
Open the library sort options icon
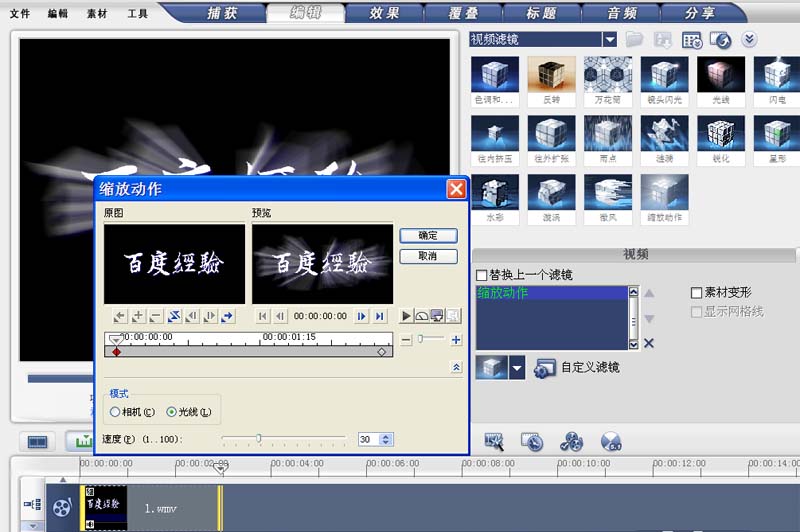click(692, 40)
